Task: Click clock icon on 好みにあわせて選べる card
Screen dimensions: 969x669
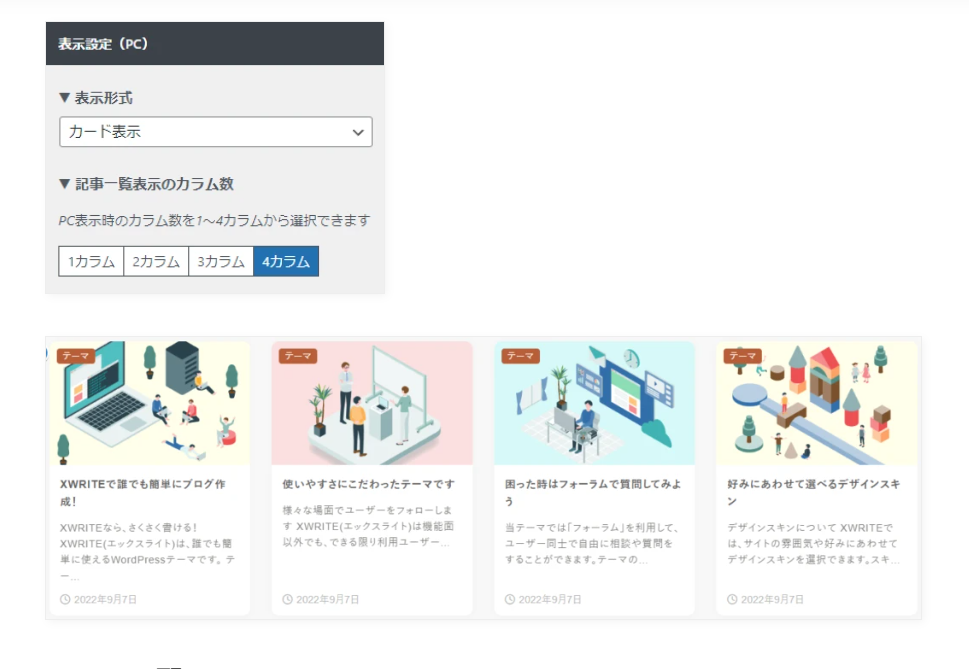Action: 732,599
